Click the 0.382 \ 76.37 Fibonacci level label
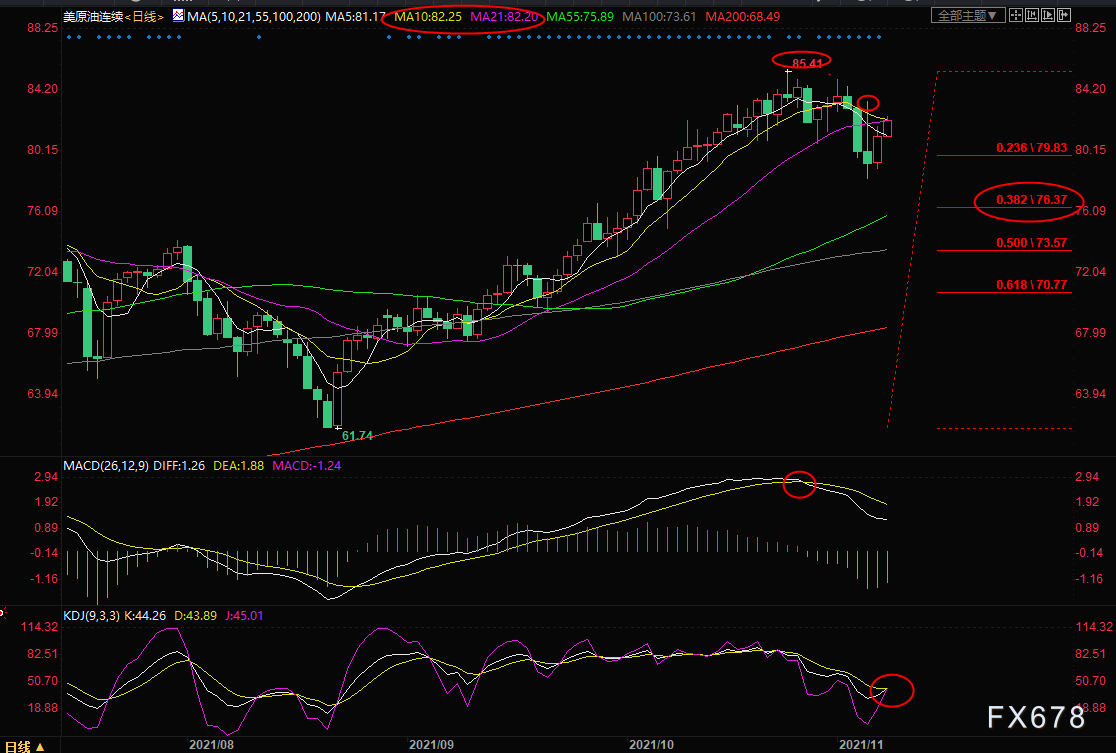This screenshot has width=1116, height=753. 1031,199
